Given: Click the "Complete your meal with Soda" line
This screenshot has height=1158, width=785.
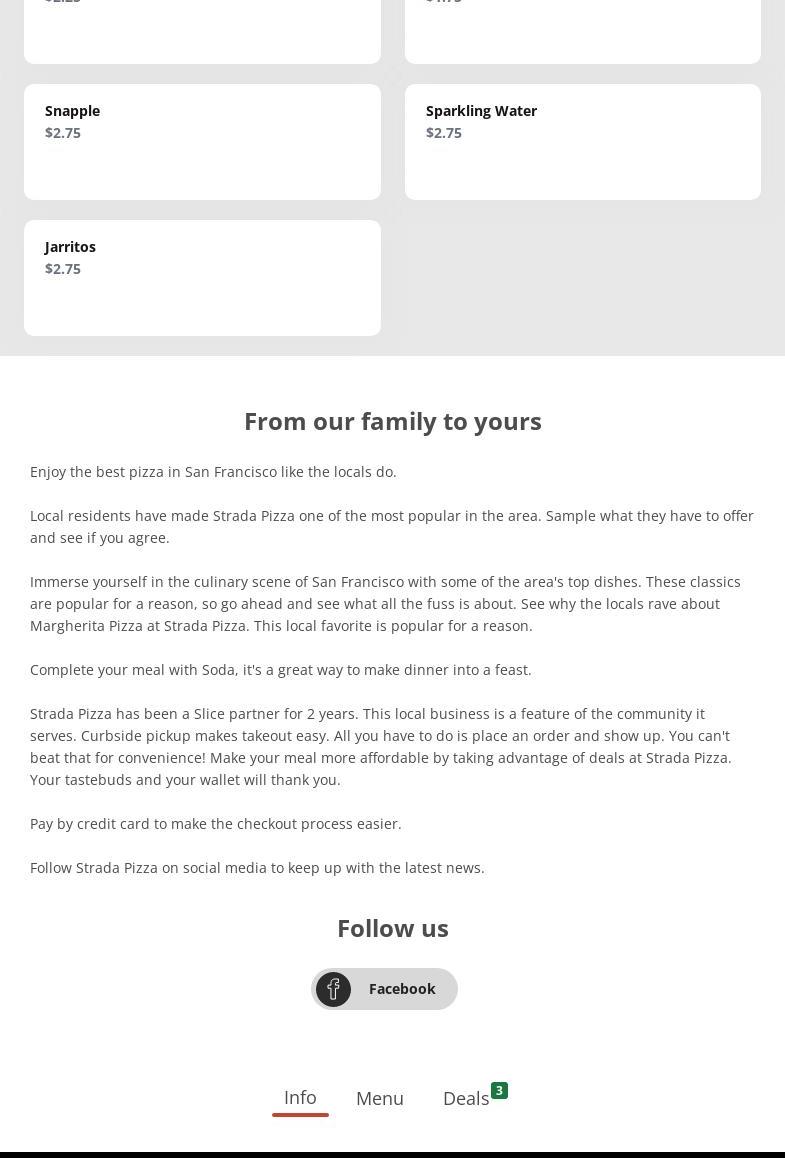Looking at the screenshot, I should click(x=281, y=670).
